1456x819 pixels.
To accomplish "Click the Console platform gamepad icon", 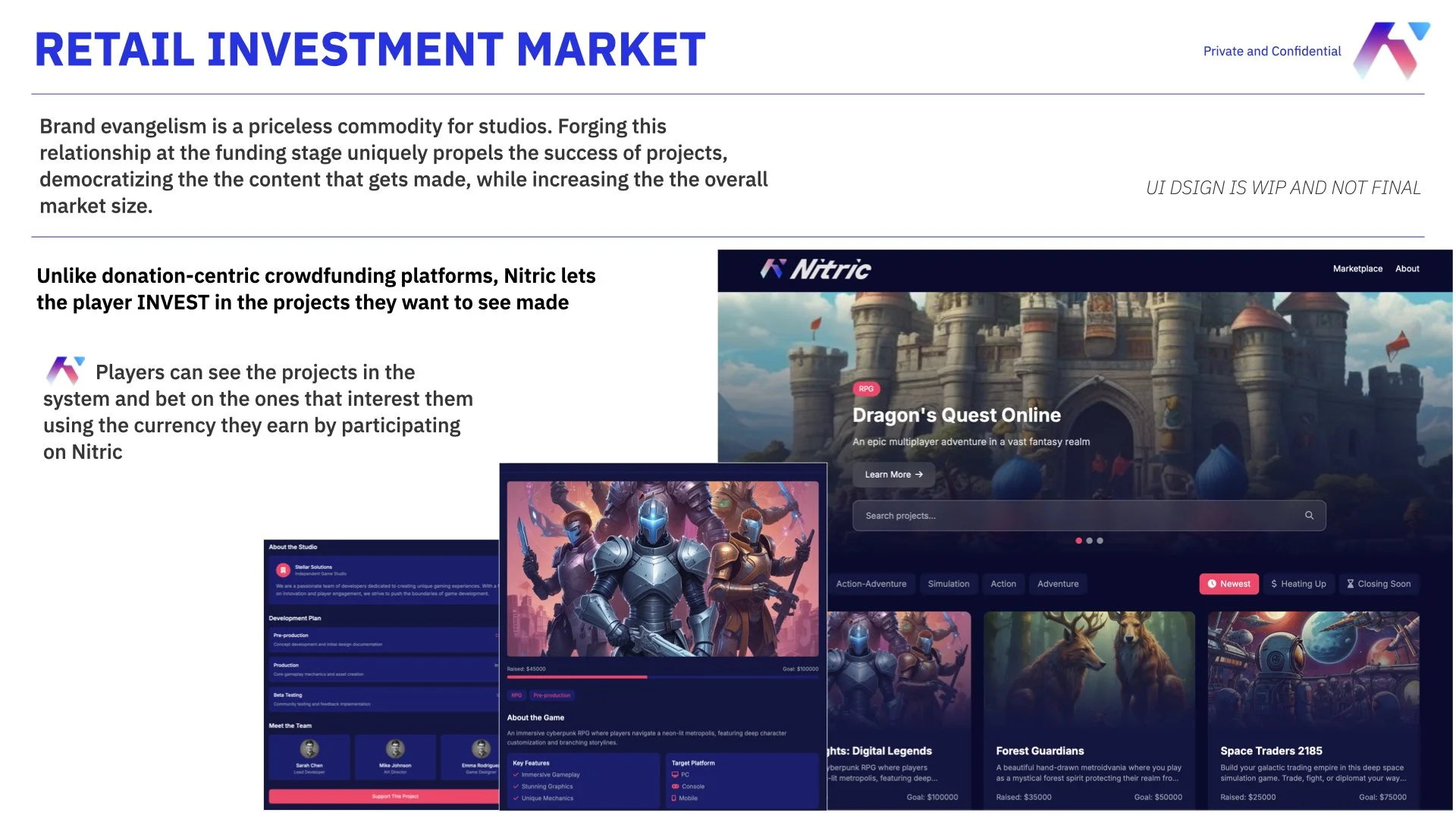I will (674, 786).
